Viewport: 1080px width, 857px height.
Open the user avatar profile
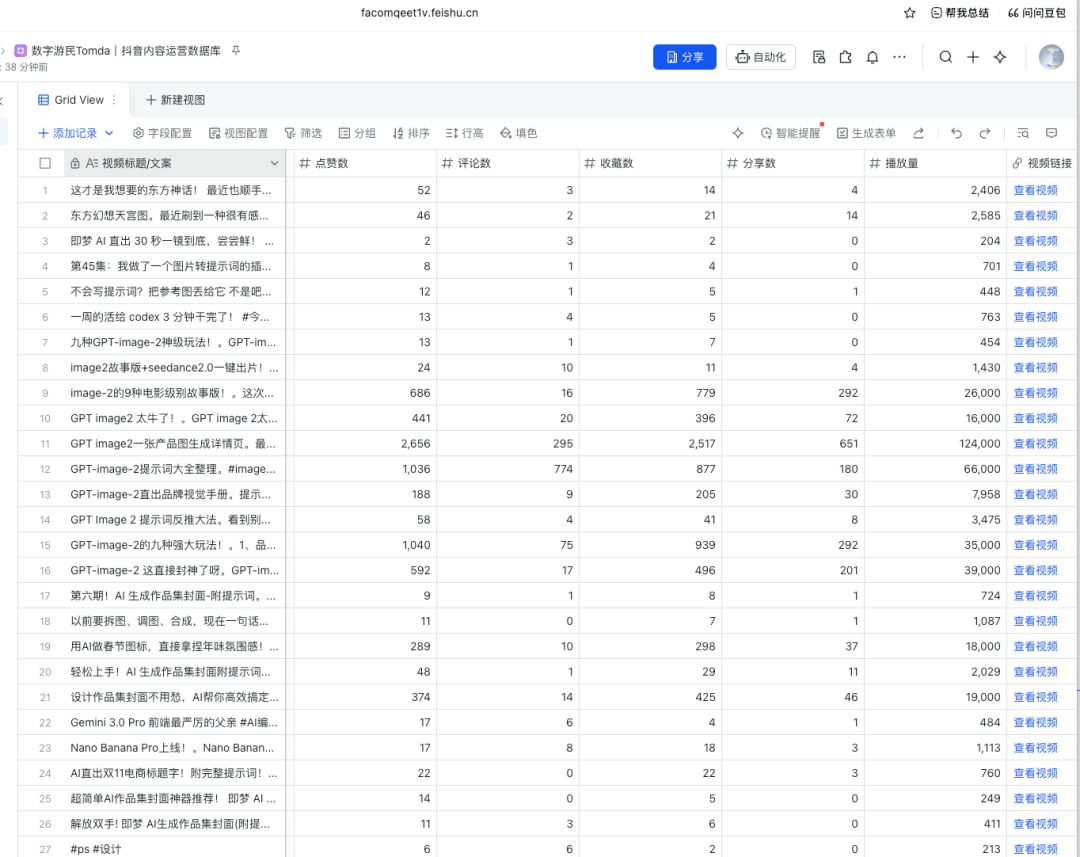tap(1051, 57)
